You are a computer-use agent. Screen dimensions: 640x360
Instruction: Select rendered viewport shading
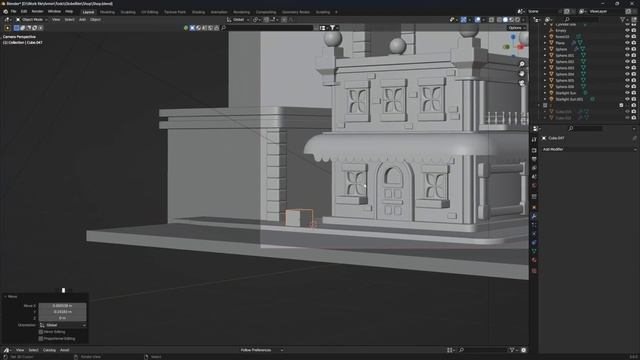tap(518, 20)
